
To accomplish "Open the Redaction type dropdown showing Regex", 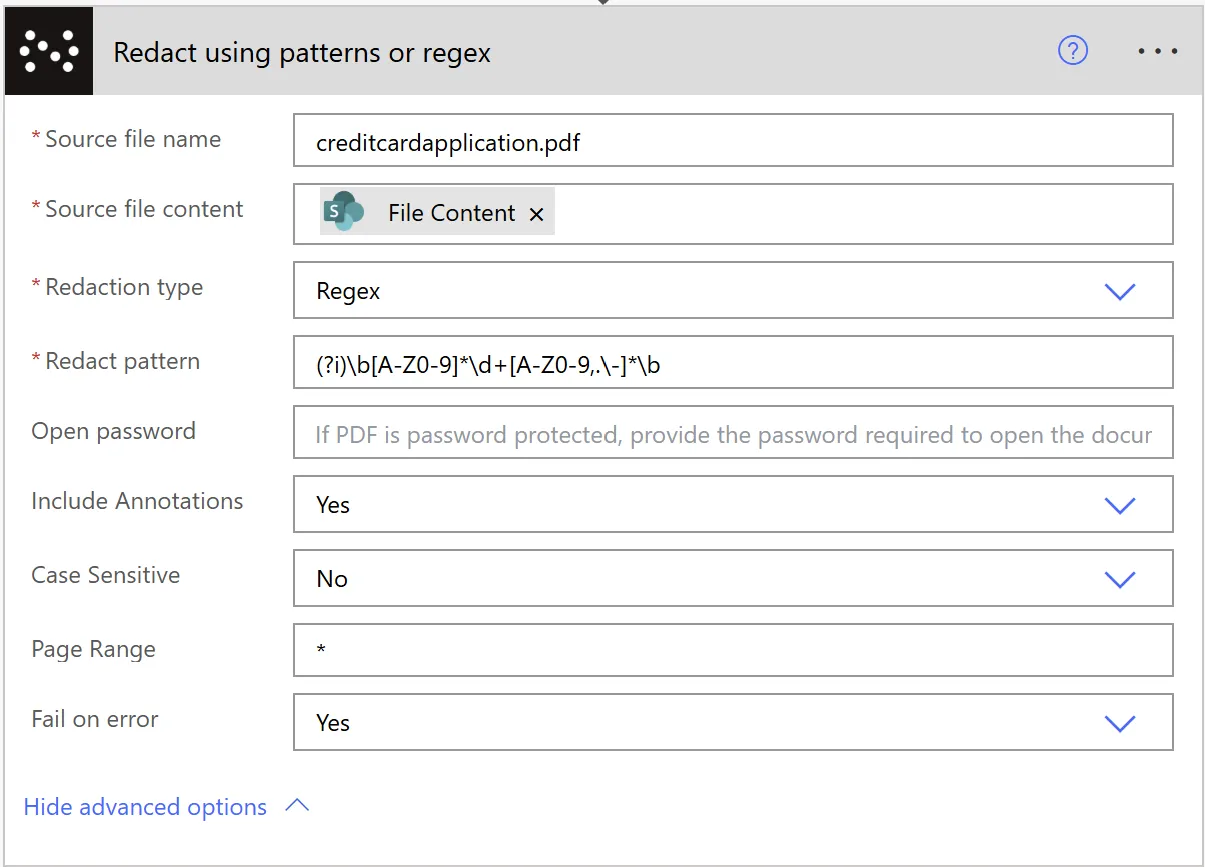I will 733,290.
